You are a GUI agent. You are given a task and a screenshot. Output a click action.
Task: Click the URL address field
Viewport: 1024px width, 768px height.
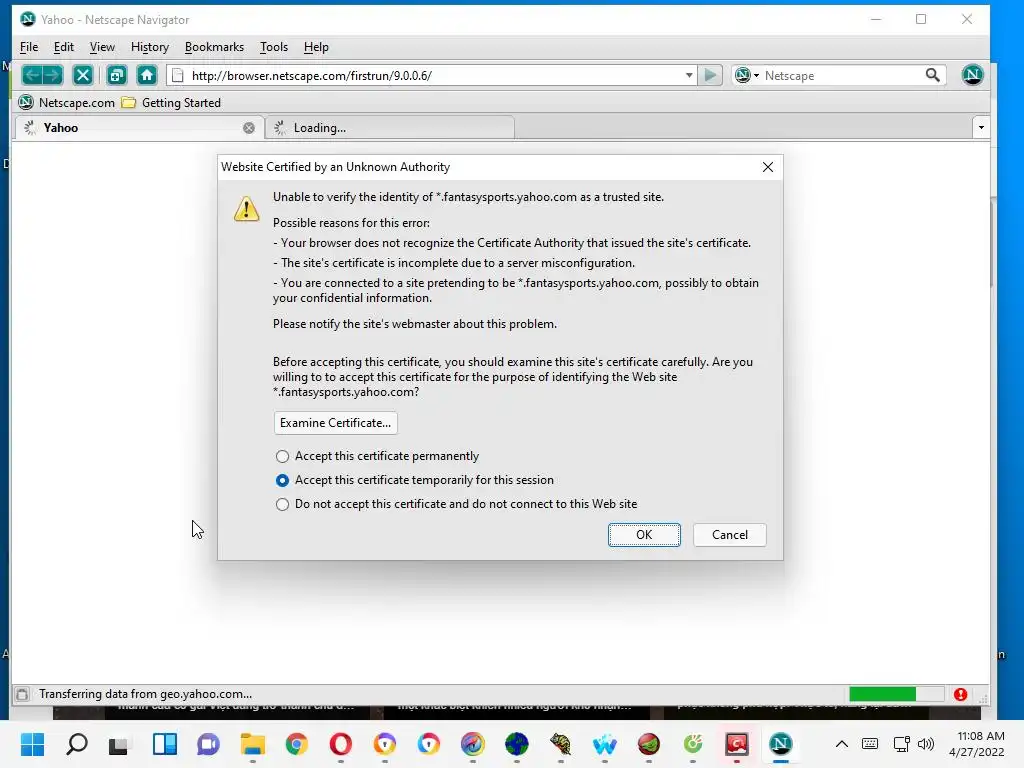click(x=434, y=76)
